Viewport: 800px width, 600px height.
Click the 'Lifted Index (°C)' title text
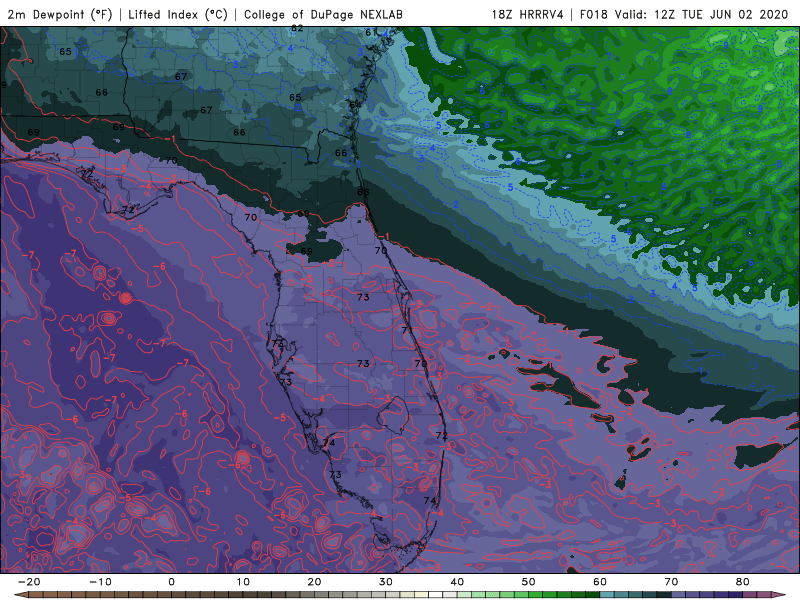click(178, 14)
